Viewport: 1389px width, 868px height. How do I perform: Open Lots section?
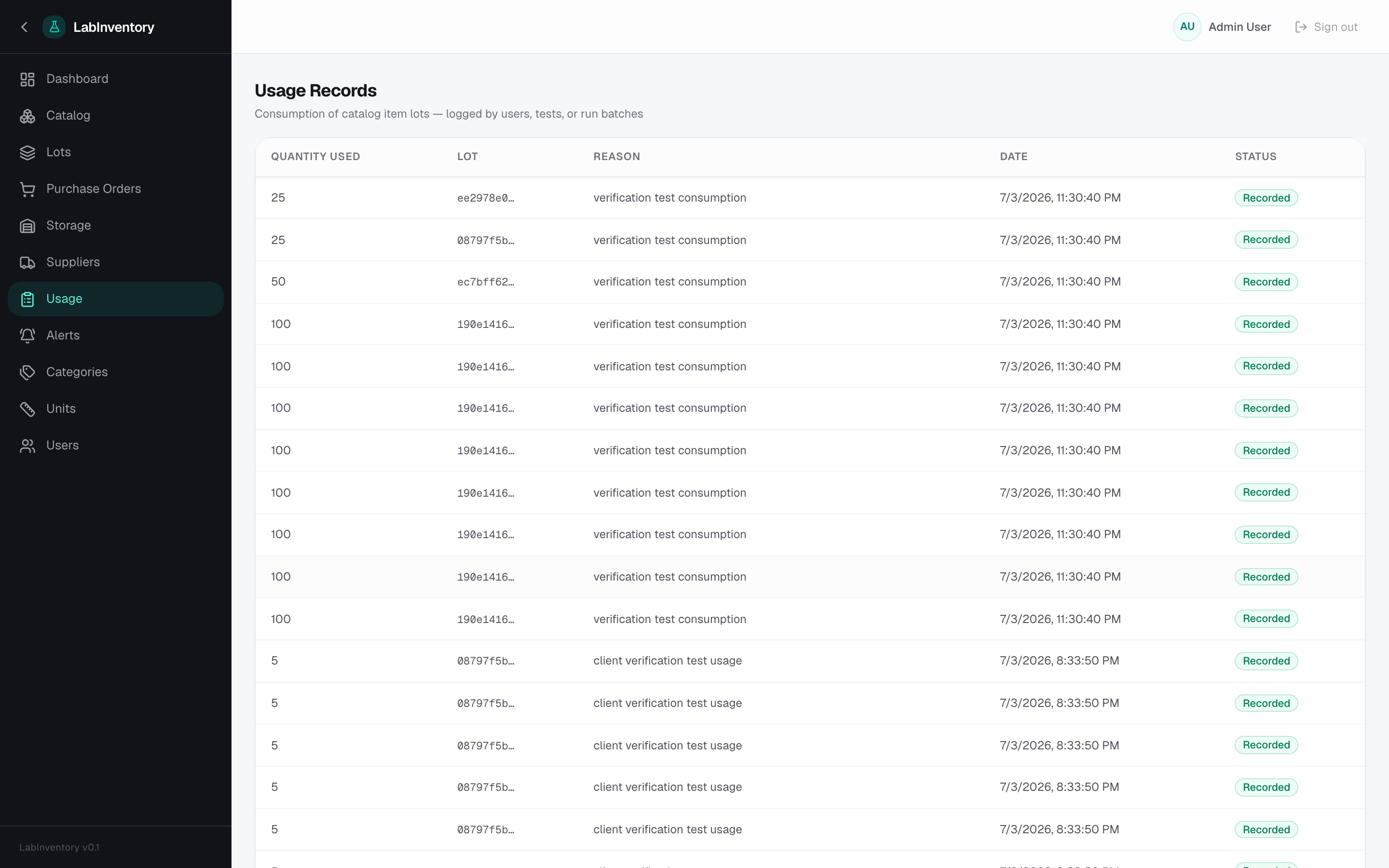[115, 153]
